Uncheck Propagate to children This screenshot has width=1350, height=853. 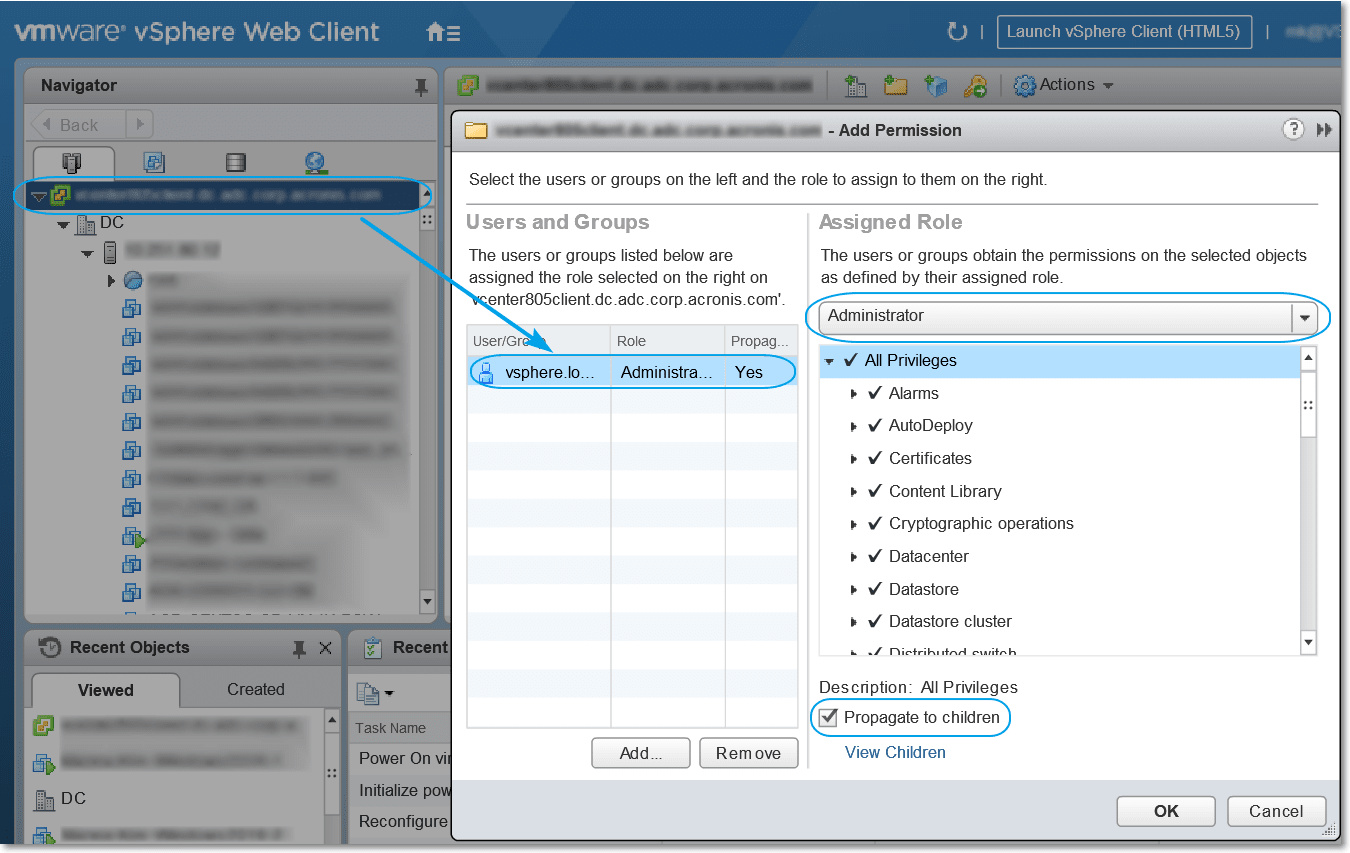(x=828, y=717)
